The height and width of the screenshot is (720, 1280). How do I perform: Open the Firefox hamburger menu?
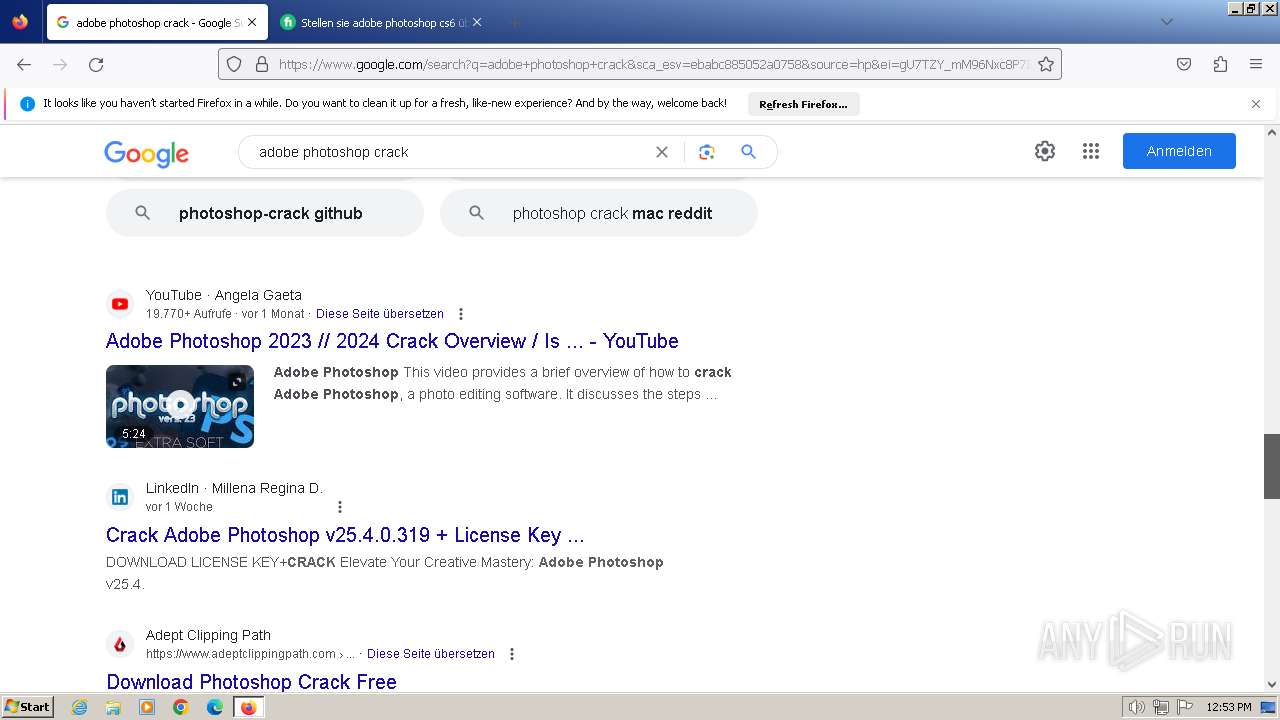(1256, 64)
